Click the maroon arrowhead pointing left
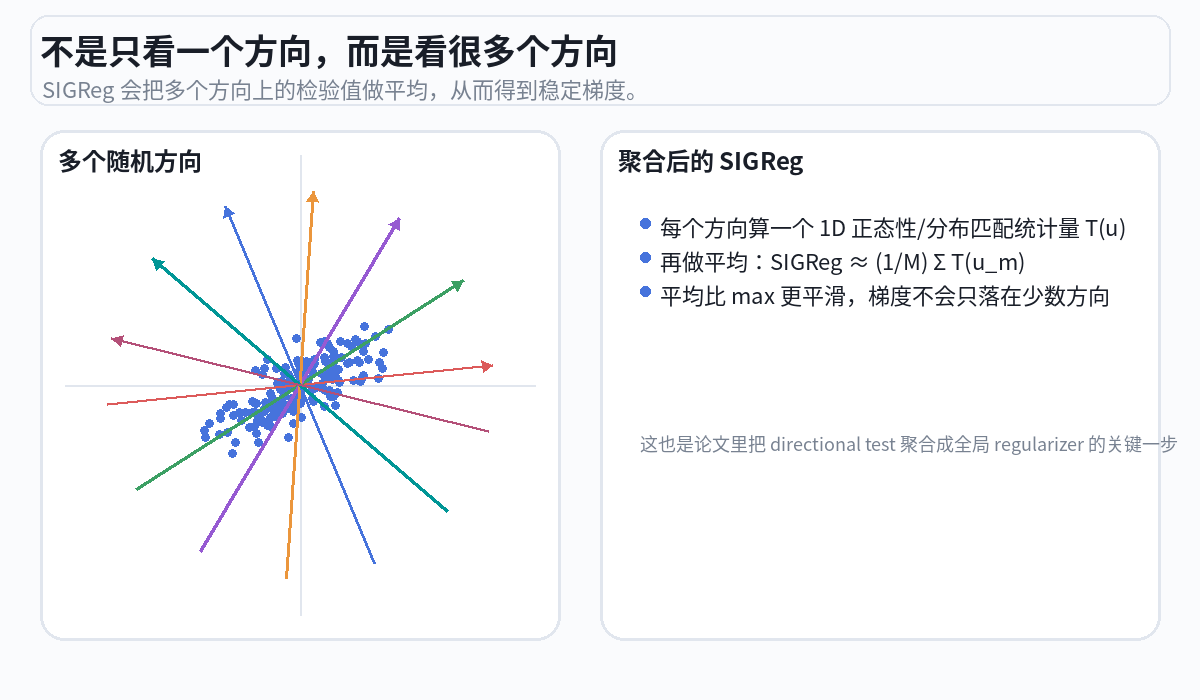The image size is (1200, 700). click(116, 341)
